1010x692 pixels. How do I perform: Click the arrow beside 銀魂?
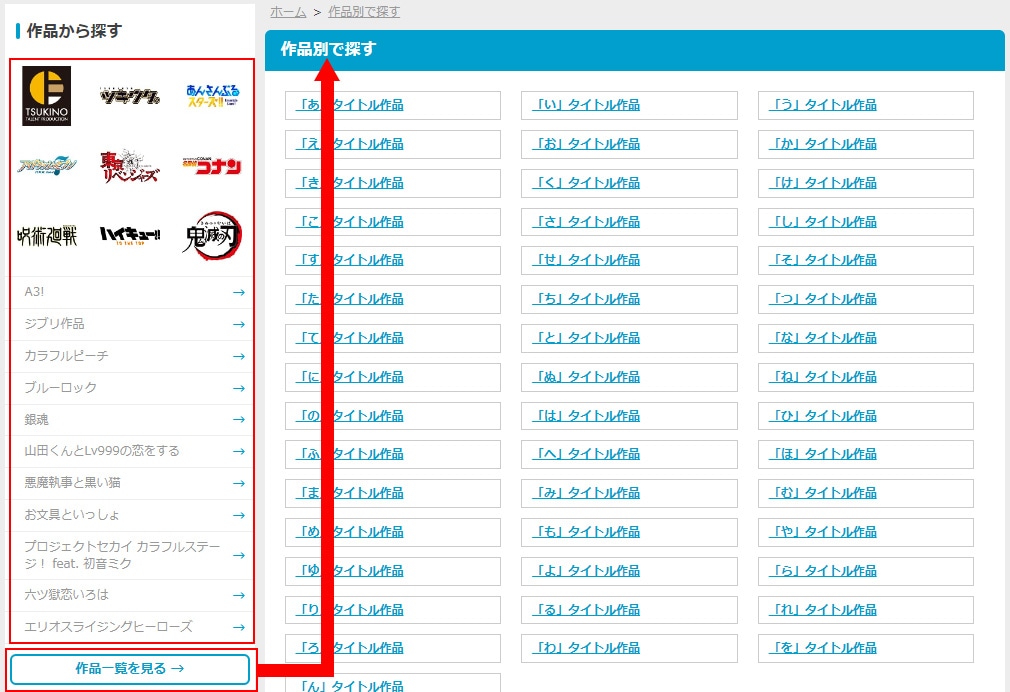coord(238,419)
